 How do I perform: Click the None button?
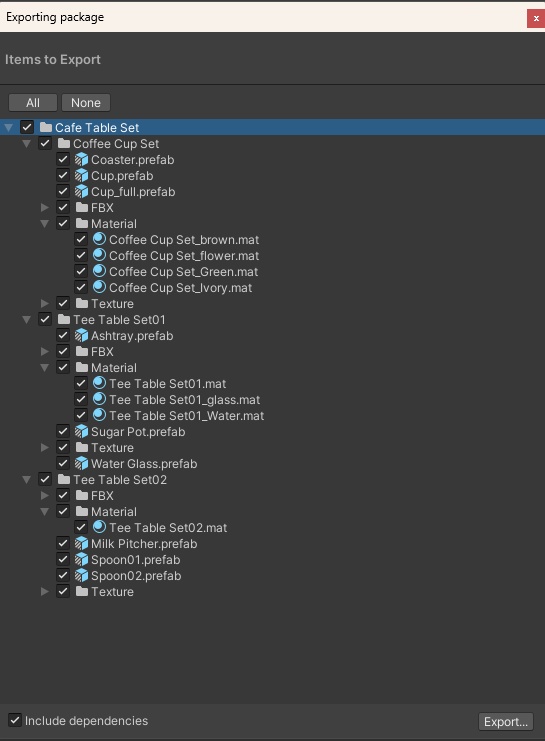[86, 103]
